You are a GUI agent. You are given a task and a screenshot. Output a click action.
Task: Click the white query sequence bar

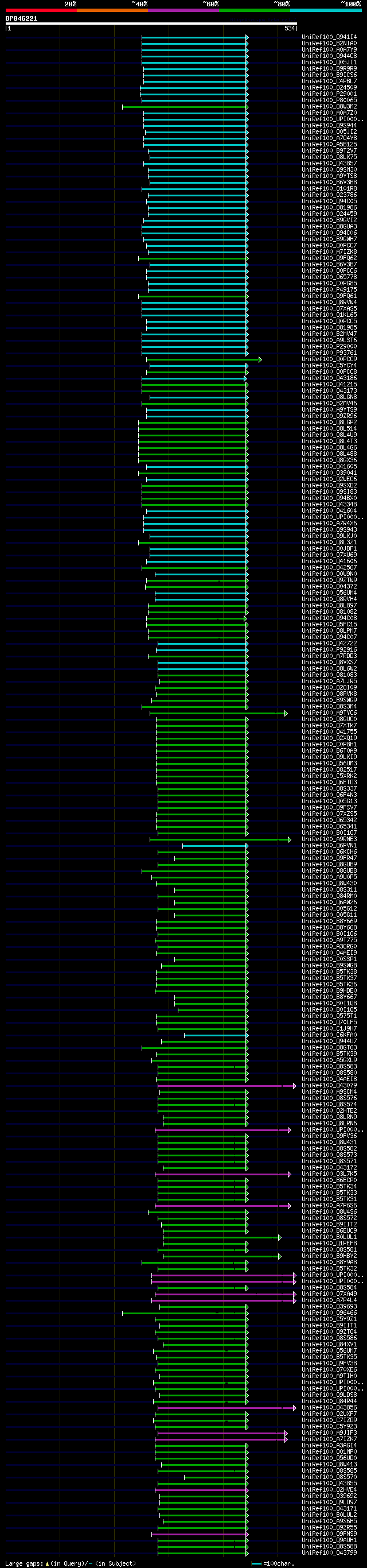pos(151,24)
